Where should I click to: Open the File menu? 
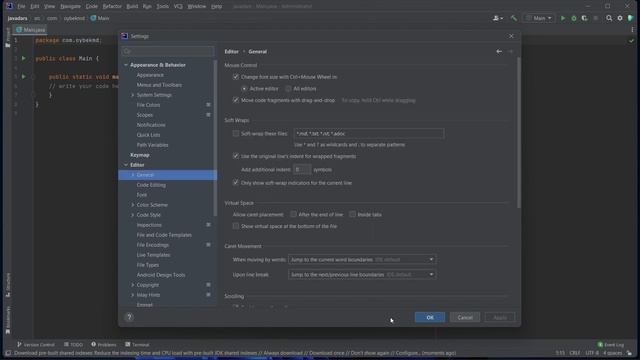point(21,6)
